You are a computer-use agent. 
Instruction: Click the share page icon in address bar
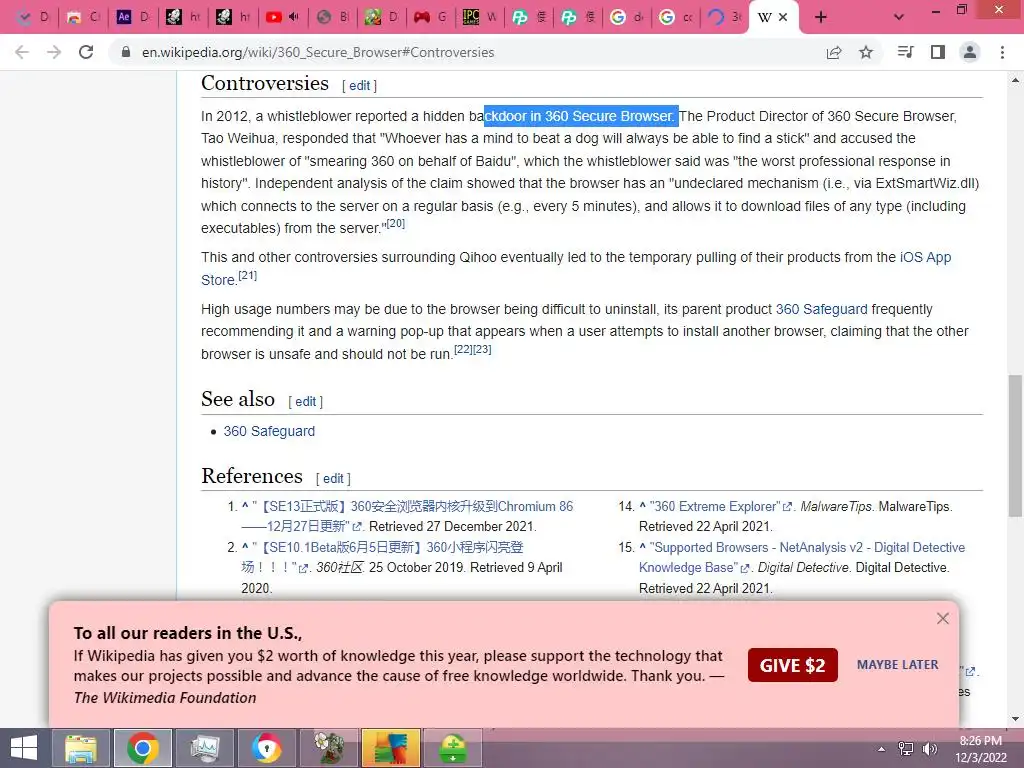834,52
